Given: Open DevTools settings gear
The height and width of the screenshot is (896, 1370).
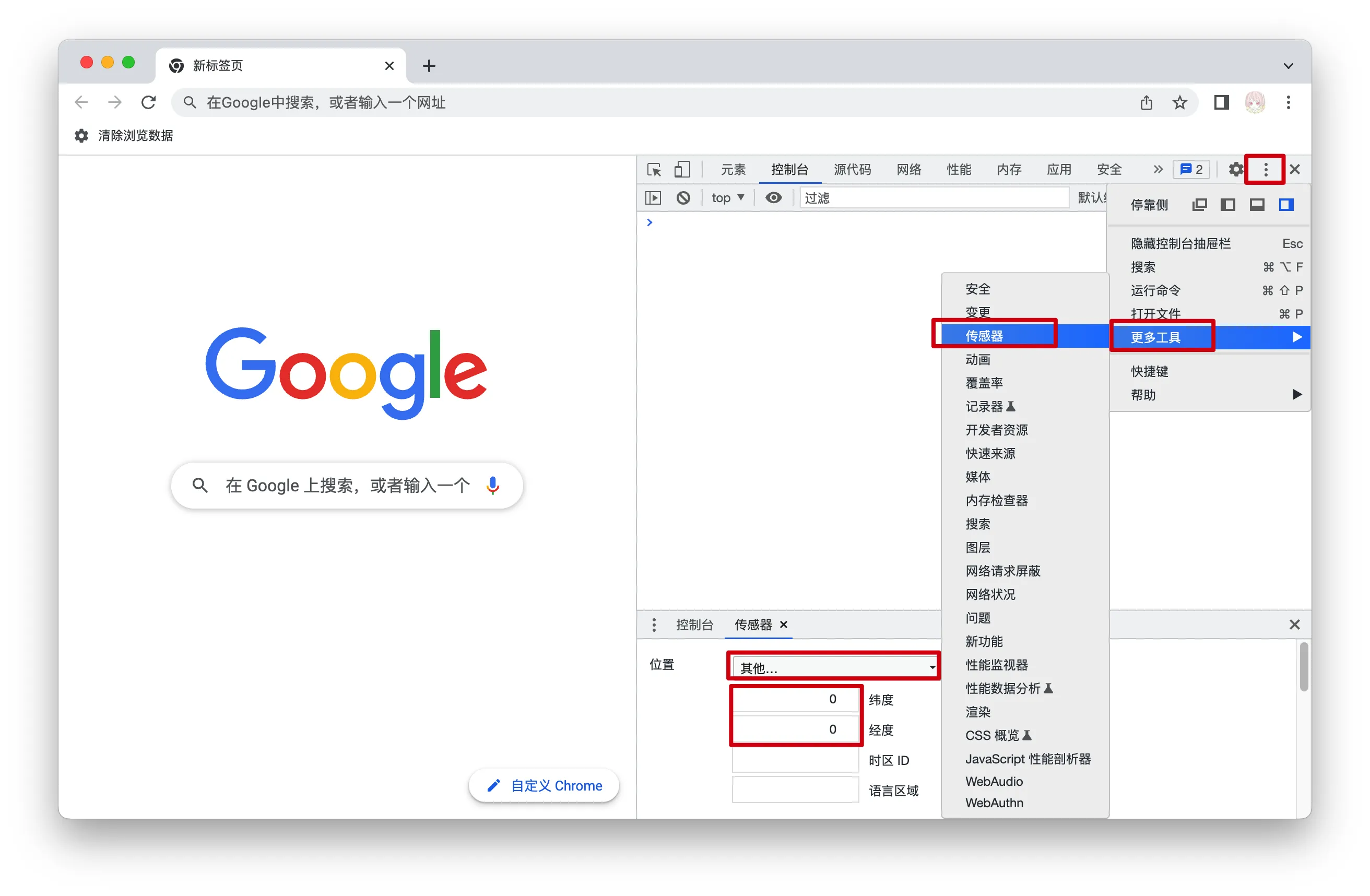Looking at the screenshot, I should tap(1236, 169).
